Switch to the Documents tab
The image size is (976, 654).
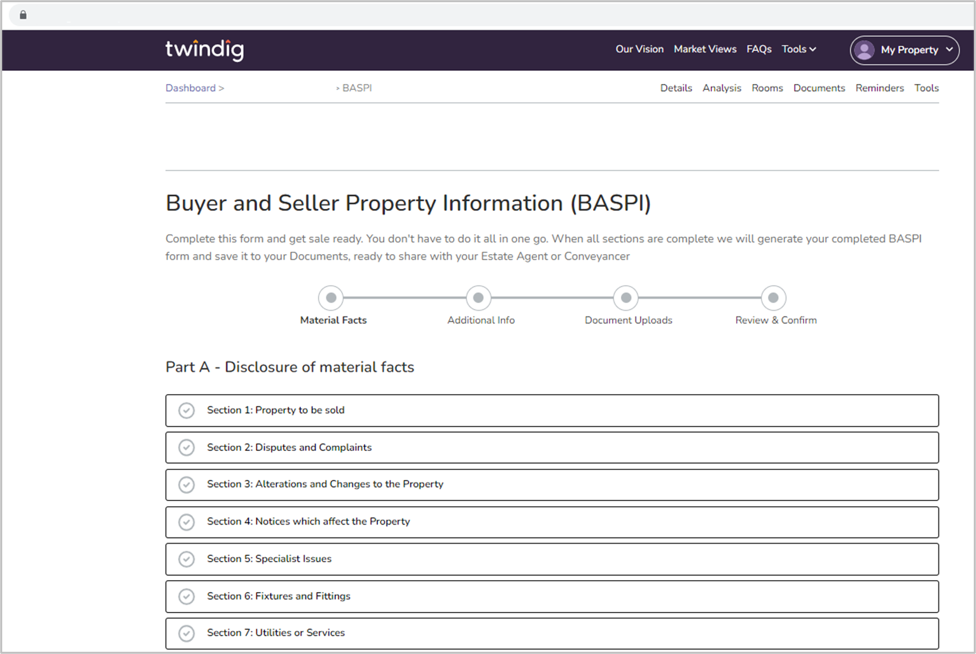click(x=819, y=88)
